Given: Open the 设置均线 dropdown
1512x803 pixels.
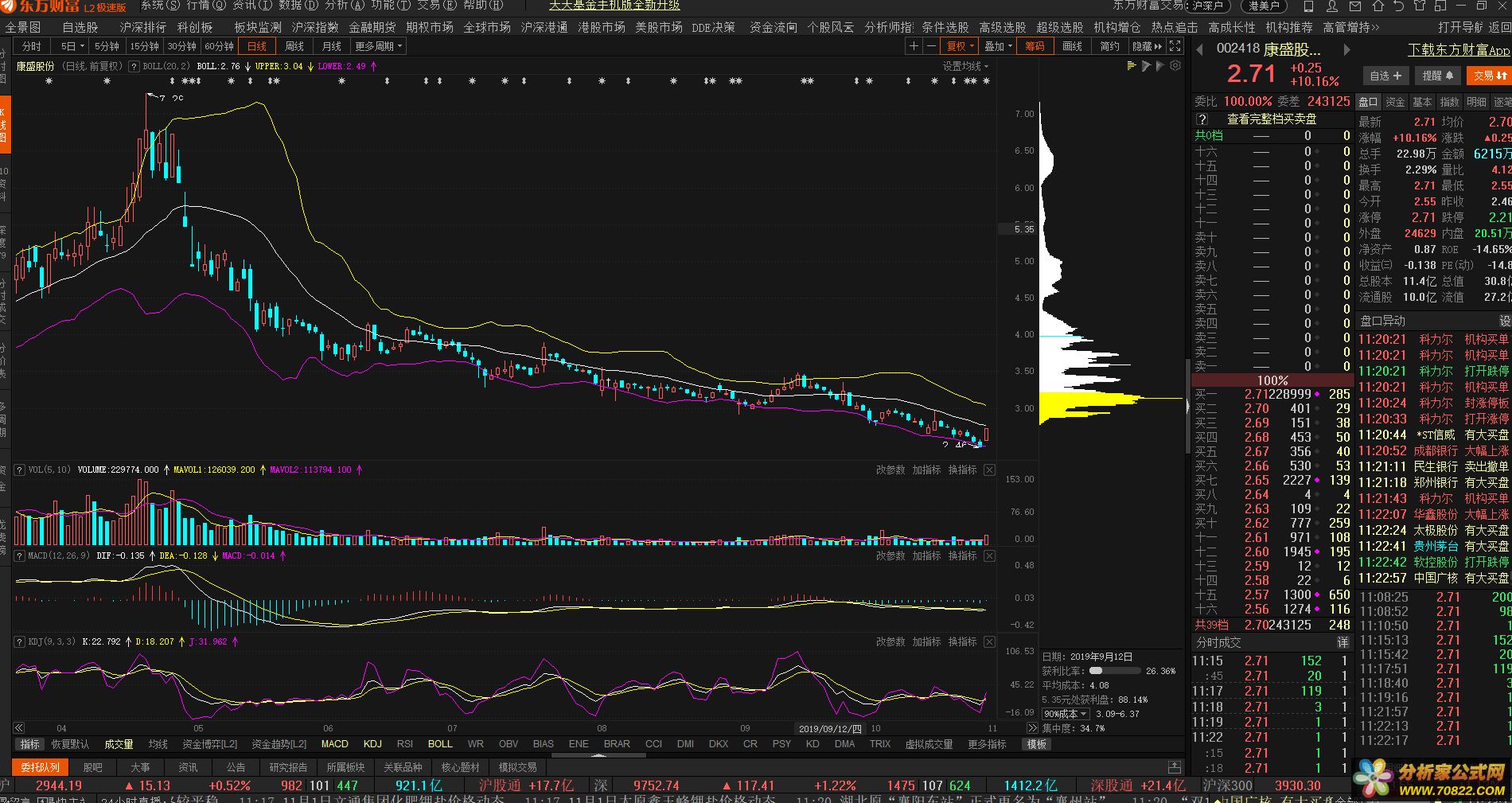Looking at the screenshot, I should click(x=966, y=66).
